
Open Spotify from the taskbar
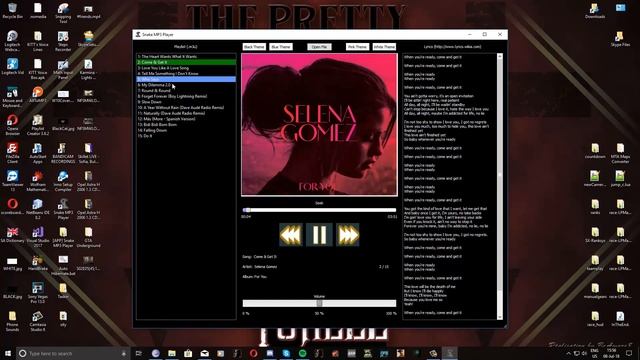302,353
